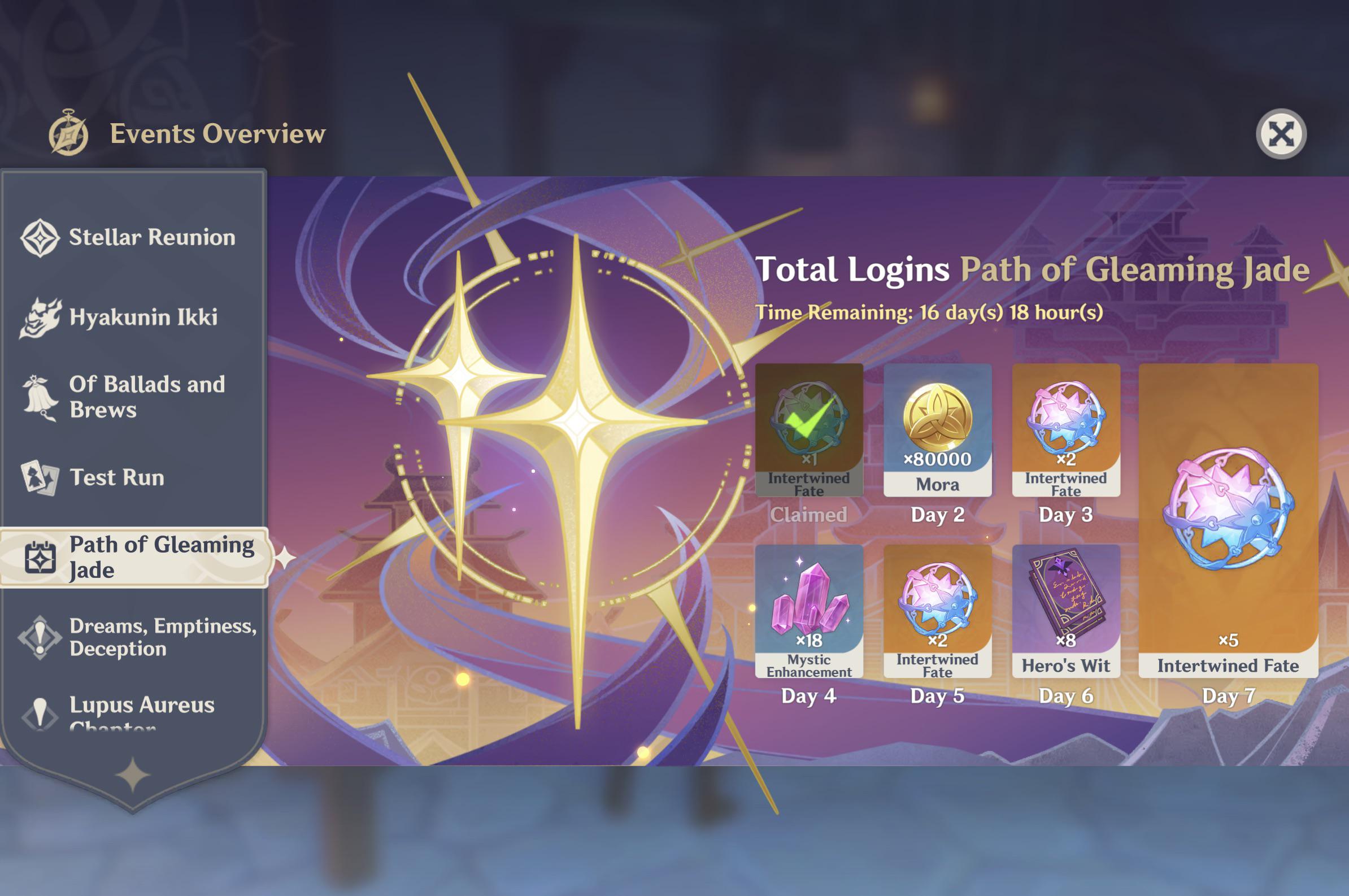Click the Events Overview compass icon
The height and width of the screenshot is (896, 1349).
click(68, 133)
